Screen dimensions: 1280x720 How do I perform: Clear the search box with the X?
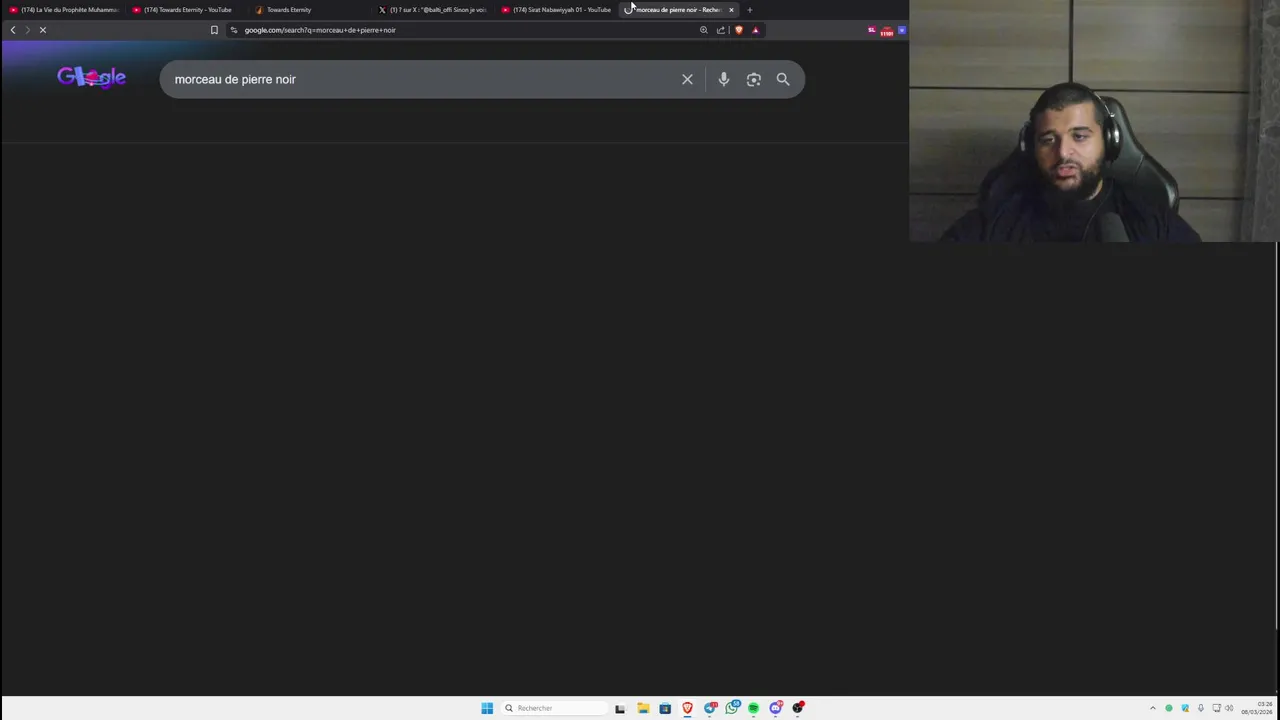pyautogui.click(x=687, y=79)
